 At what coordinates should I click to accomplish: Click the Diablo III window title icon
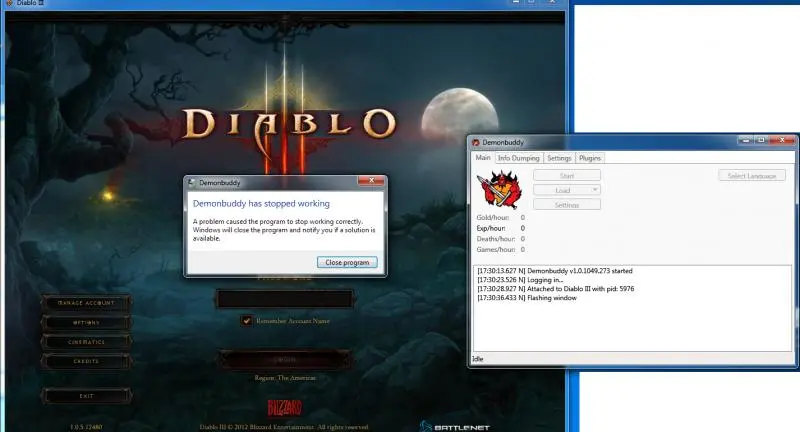9,3
